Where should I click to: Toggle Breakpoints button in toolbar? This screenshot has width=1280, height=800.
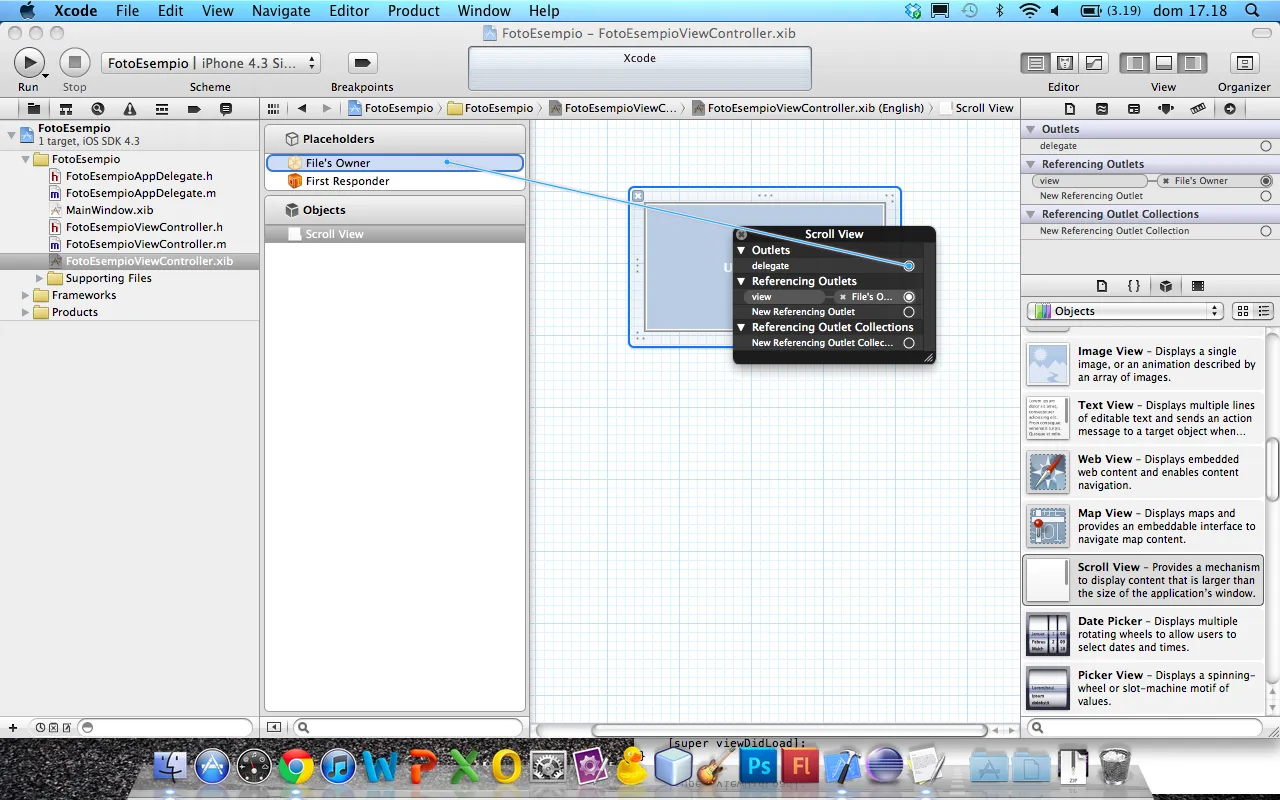pyautogui.click(x=362, y=63)
